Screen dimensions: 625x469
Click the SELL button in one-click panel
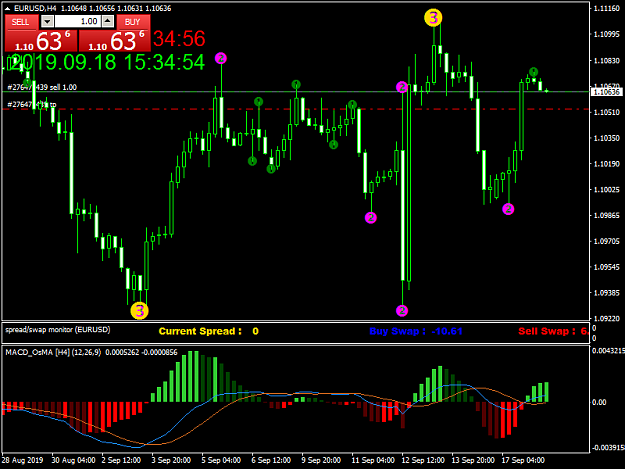21,22
